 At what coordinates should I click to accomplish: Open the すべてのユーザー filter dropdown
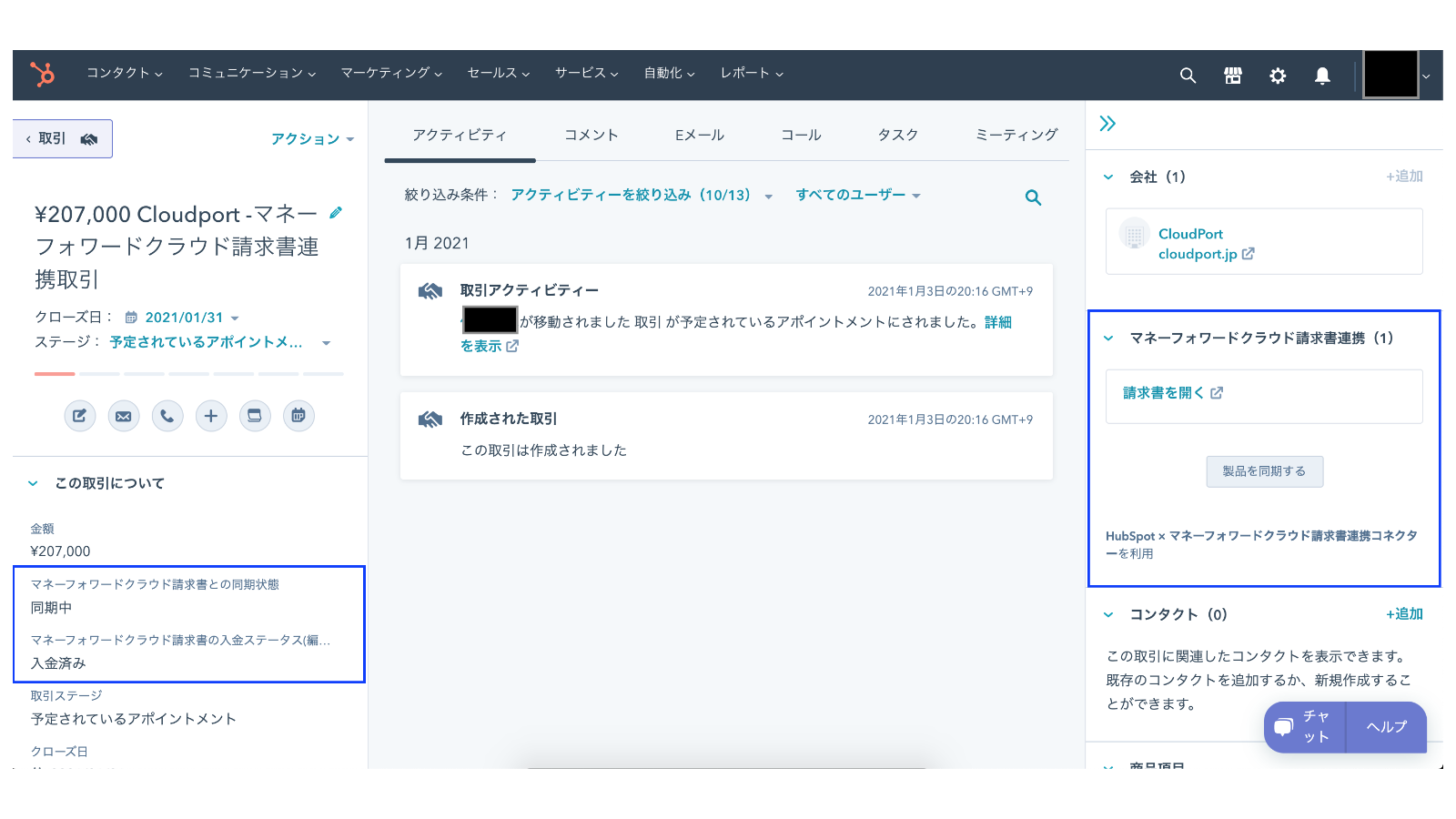click(x=858, y=195)
